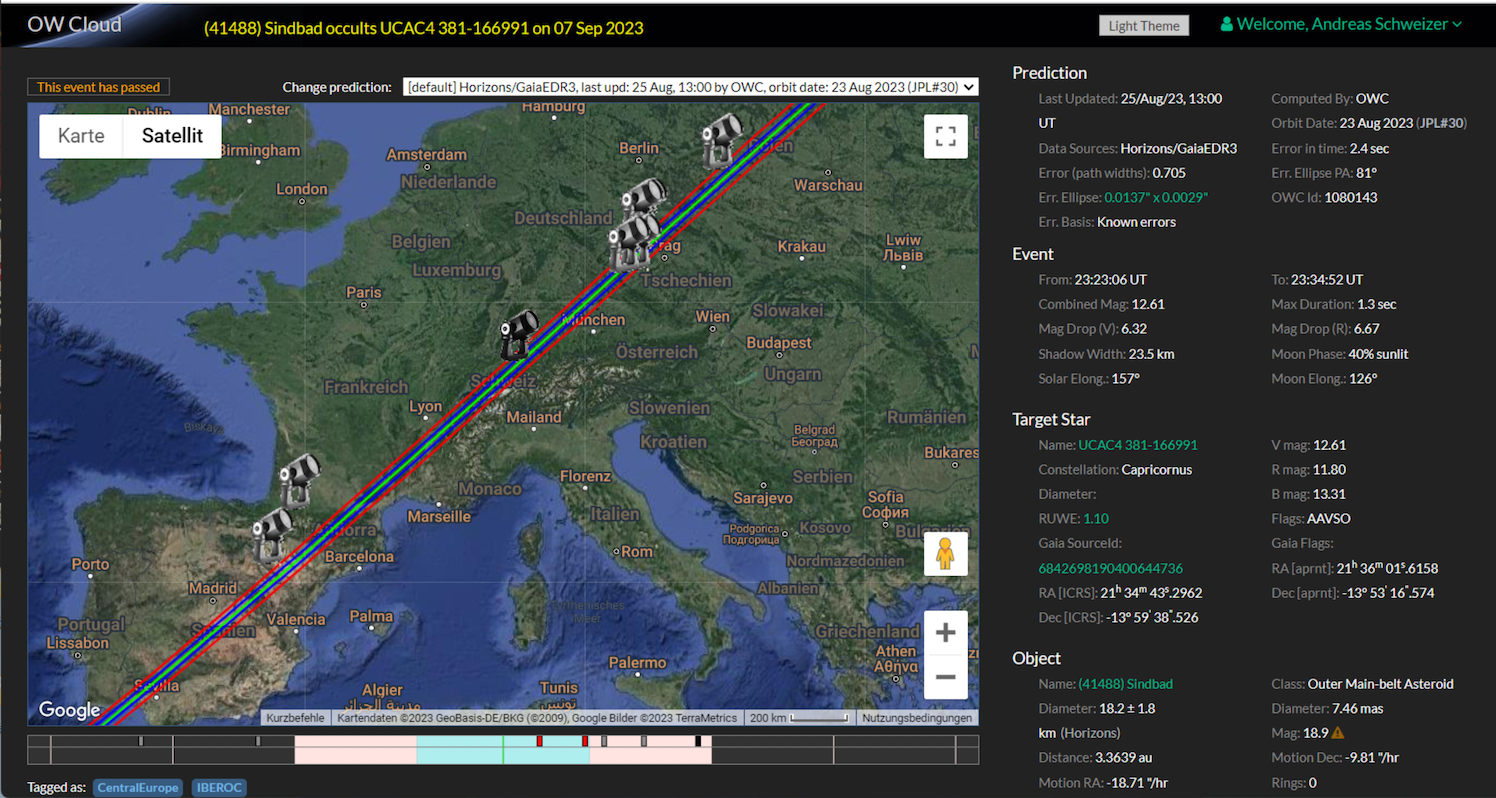Open the Change prediction dropdown
Screen dimensions: 1496x798
click(690, 87)
